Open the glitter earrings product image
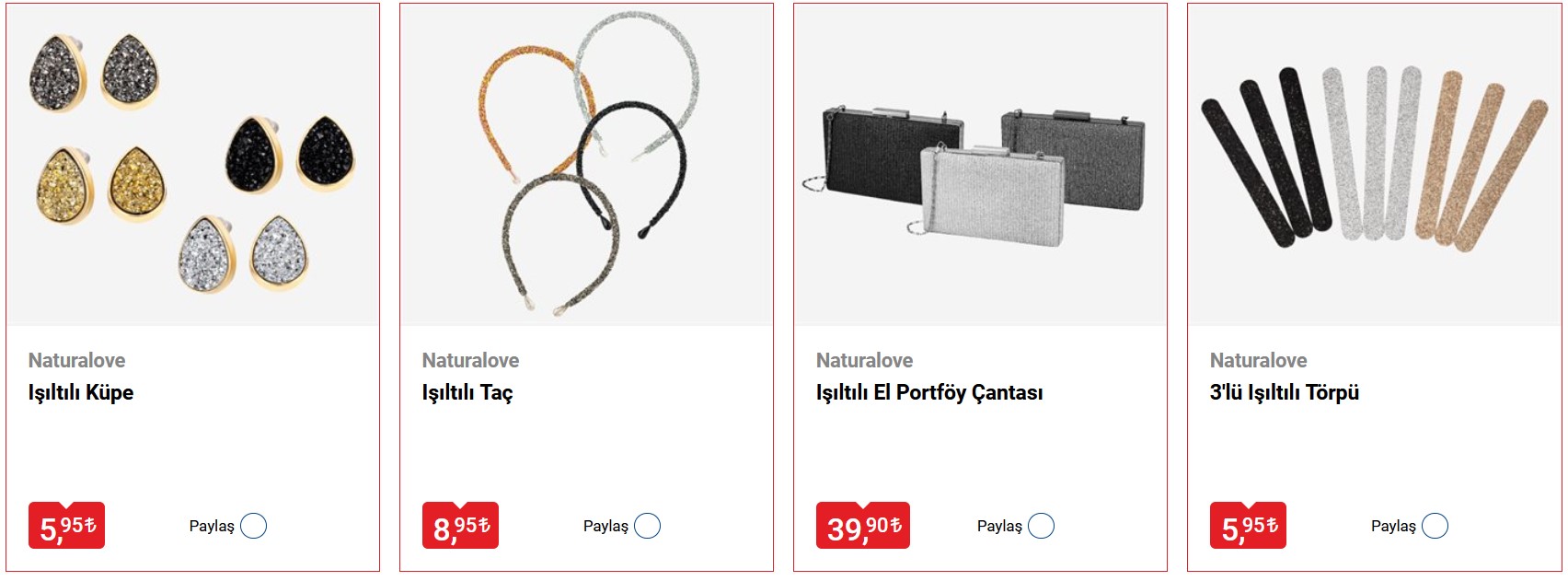Image resolution: width=1568 pixels, height=581 pixels. (192, 166)
